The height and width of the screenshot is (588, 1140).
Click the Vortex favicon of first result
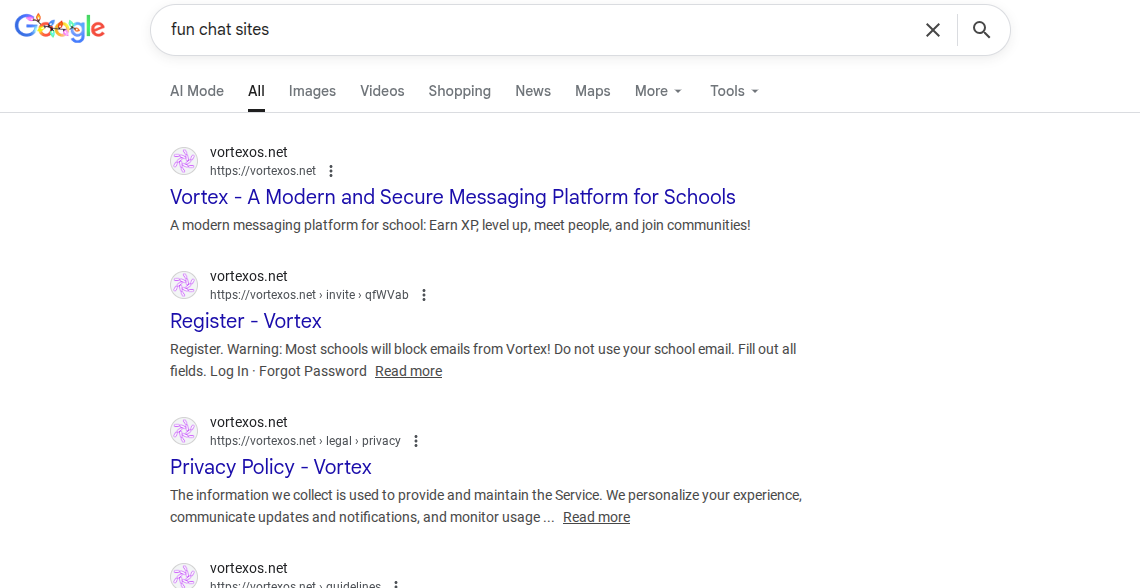point(184,161)
